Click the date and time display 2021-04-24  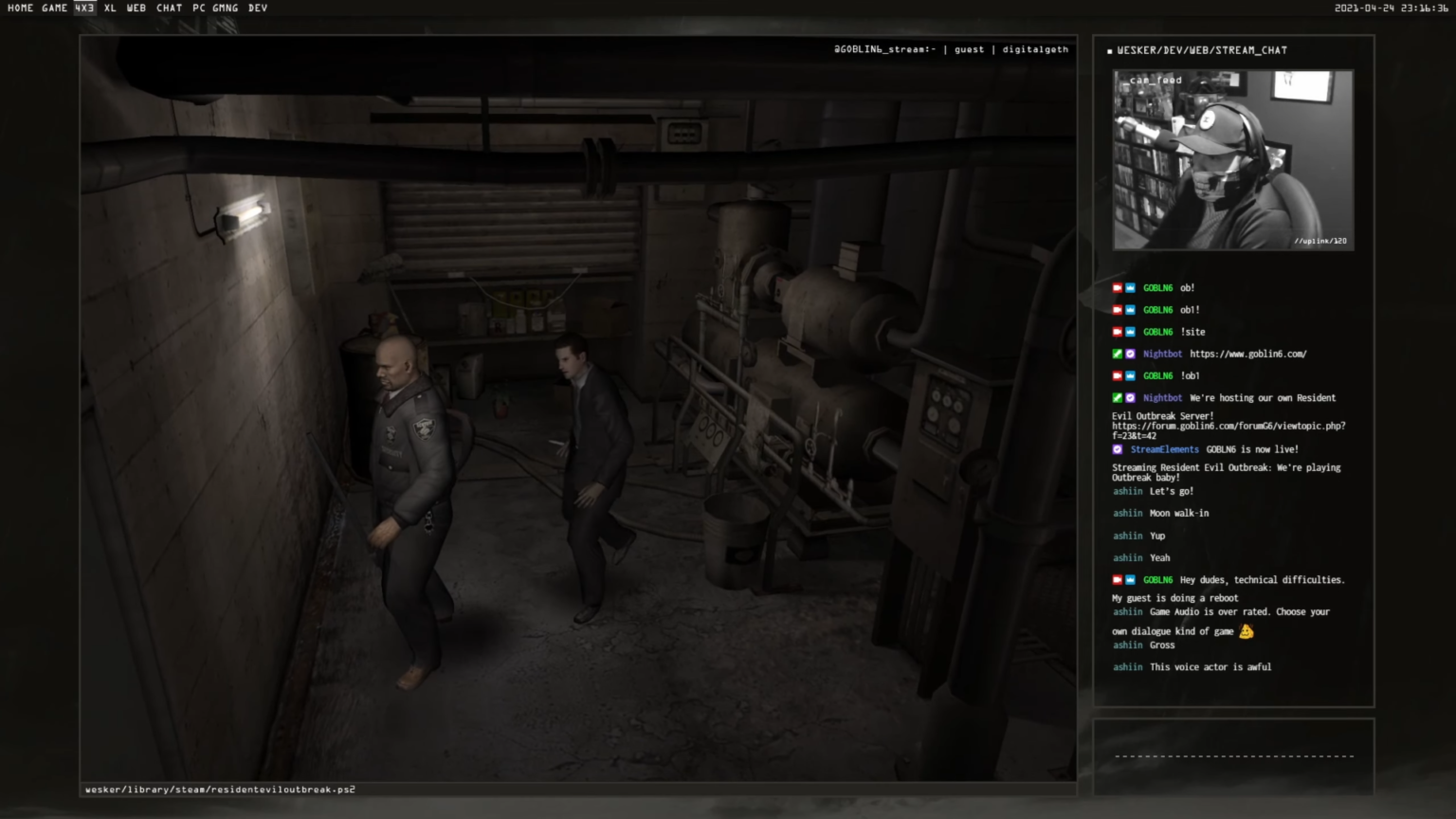[1392, 9]
